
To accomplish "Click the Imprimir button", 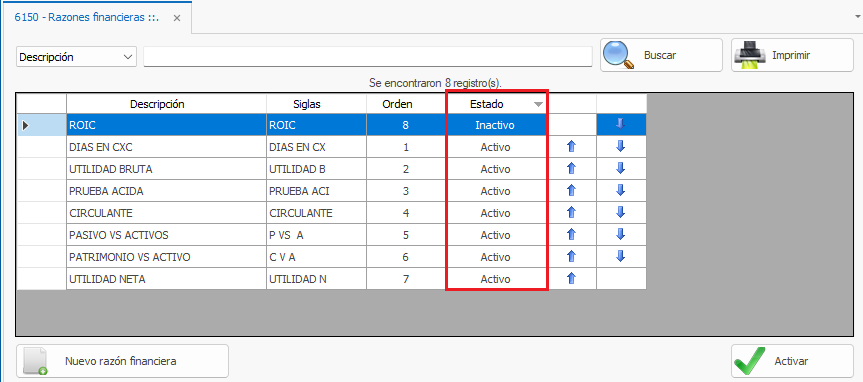I will [792, 55].
